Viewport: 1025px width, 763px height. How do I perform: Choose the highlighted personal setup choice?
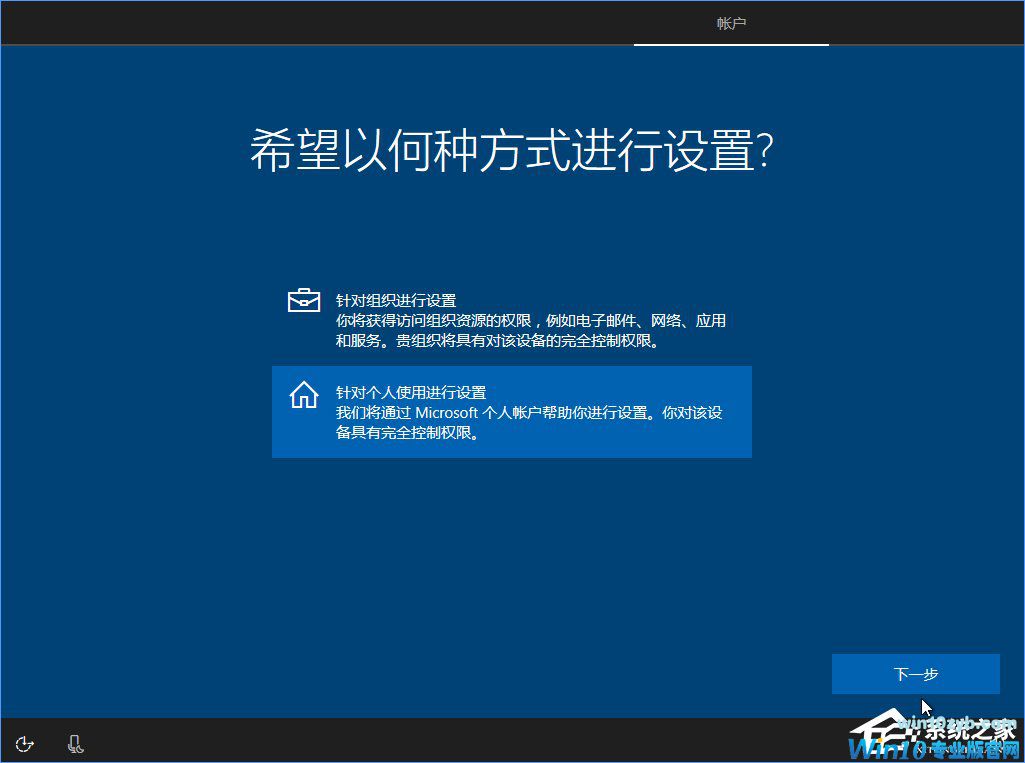pos(511,412)
